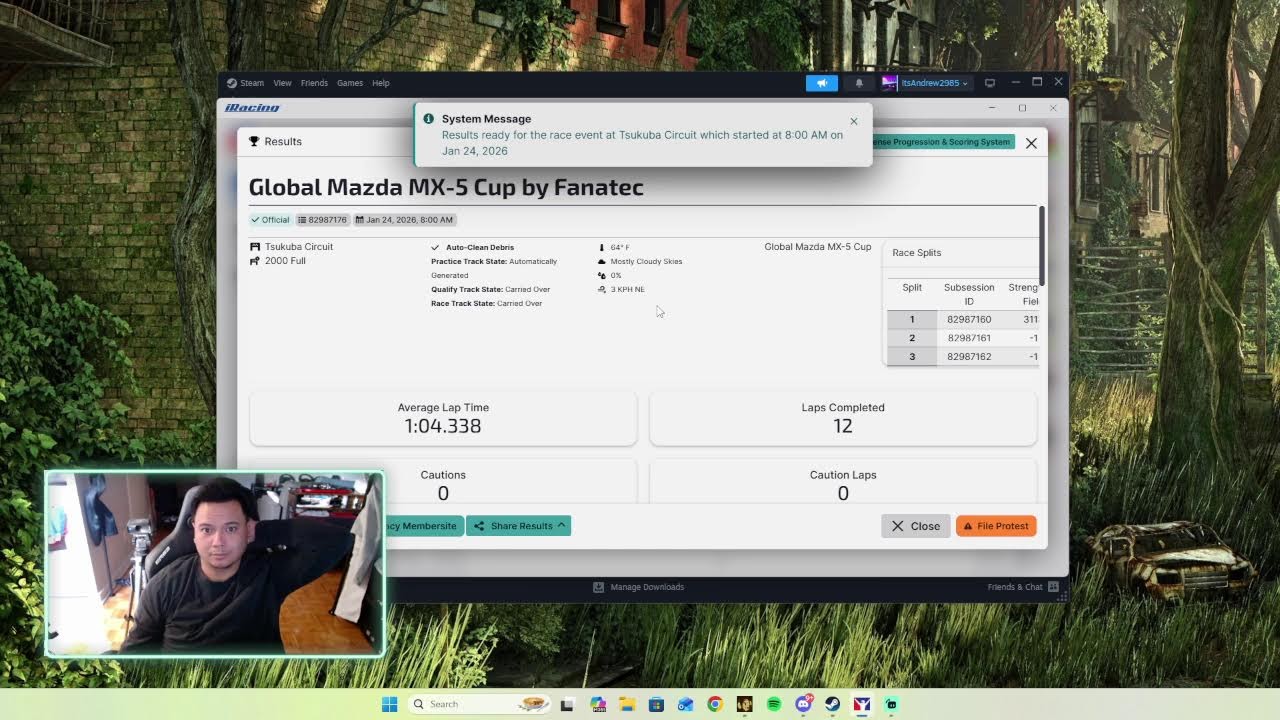This screenshot has width=1280, height=720.
Task: Click the Steam Big Picture monitor icon
Action: point(990,83)
